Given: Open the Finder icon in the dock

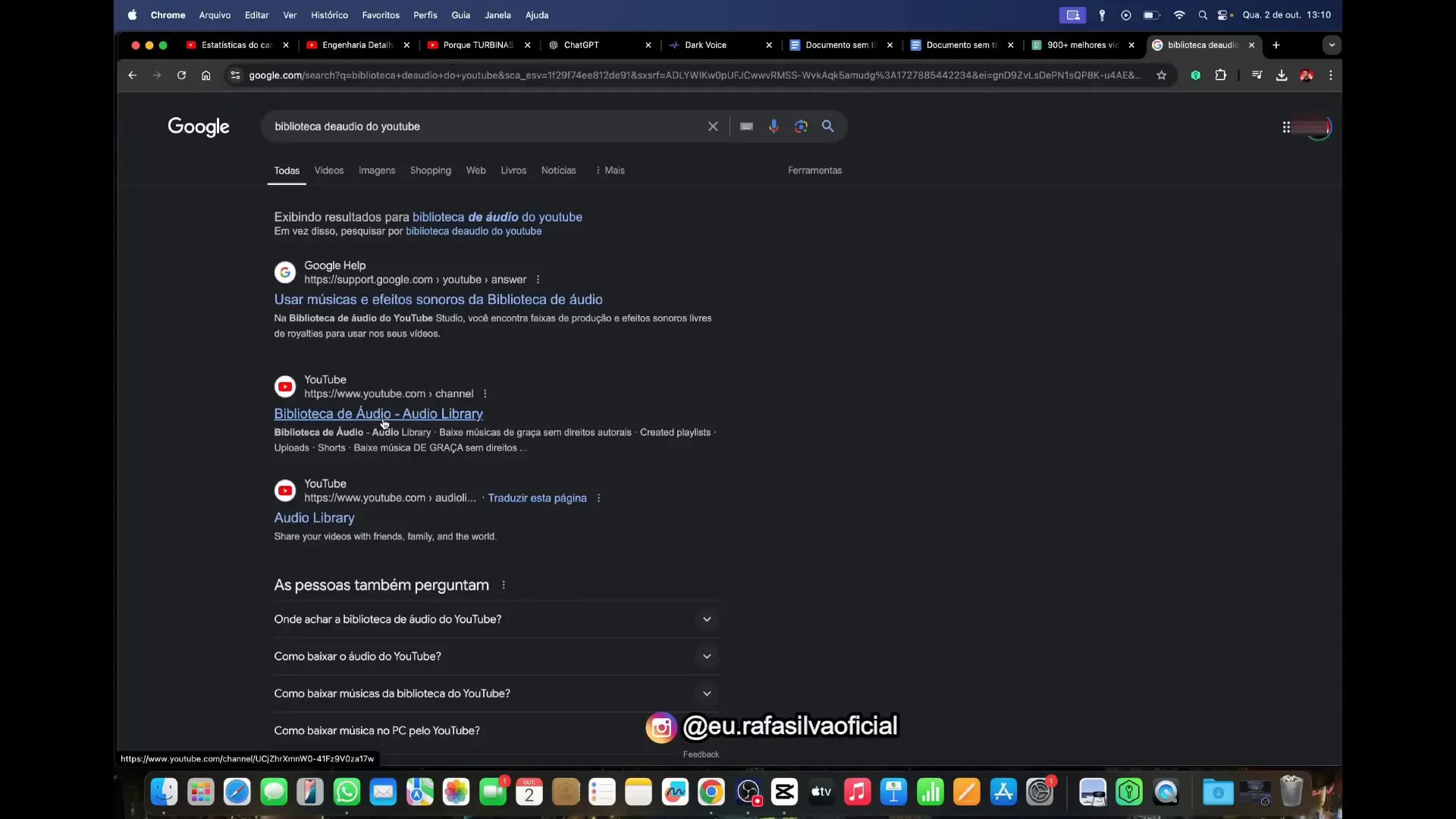Looking at the screenshot, I should (x=164, y=792).
